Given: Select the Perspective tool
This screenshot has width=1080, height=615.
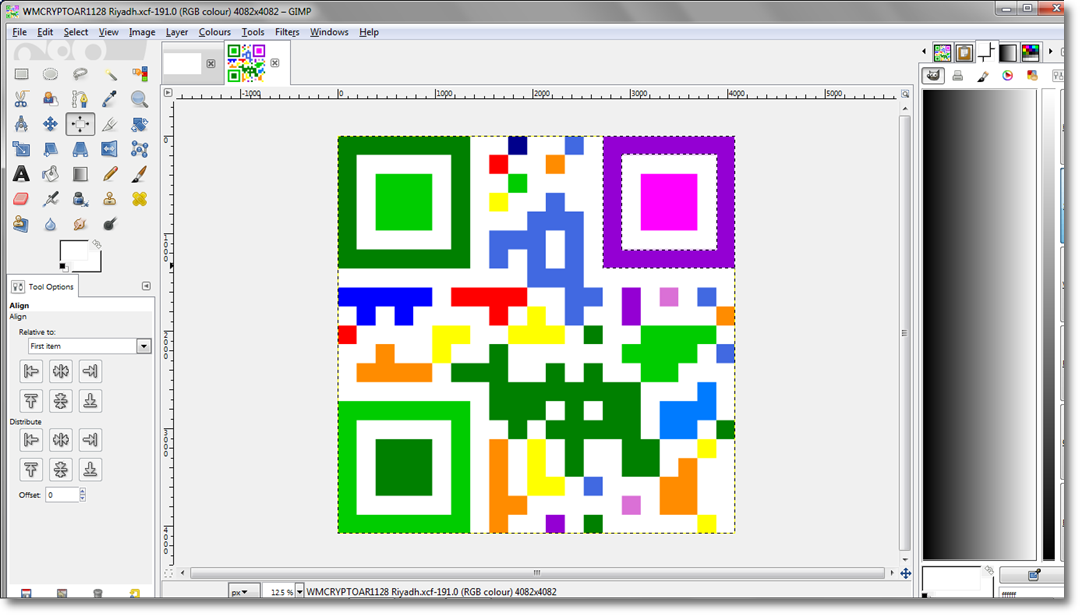Looking at the screenshot, I should coord(80,149).
